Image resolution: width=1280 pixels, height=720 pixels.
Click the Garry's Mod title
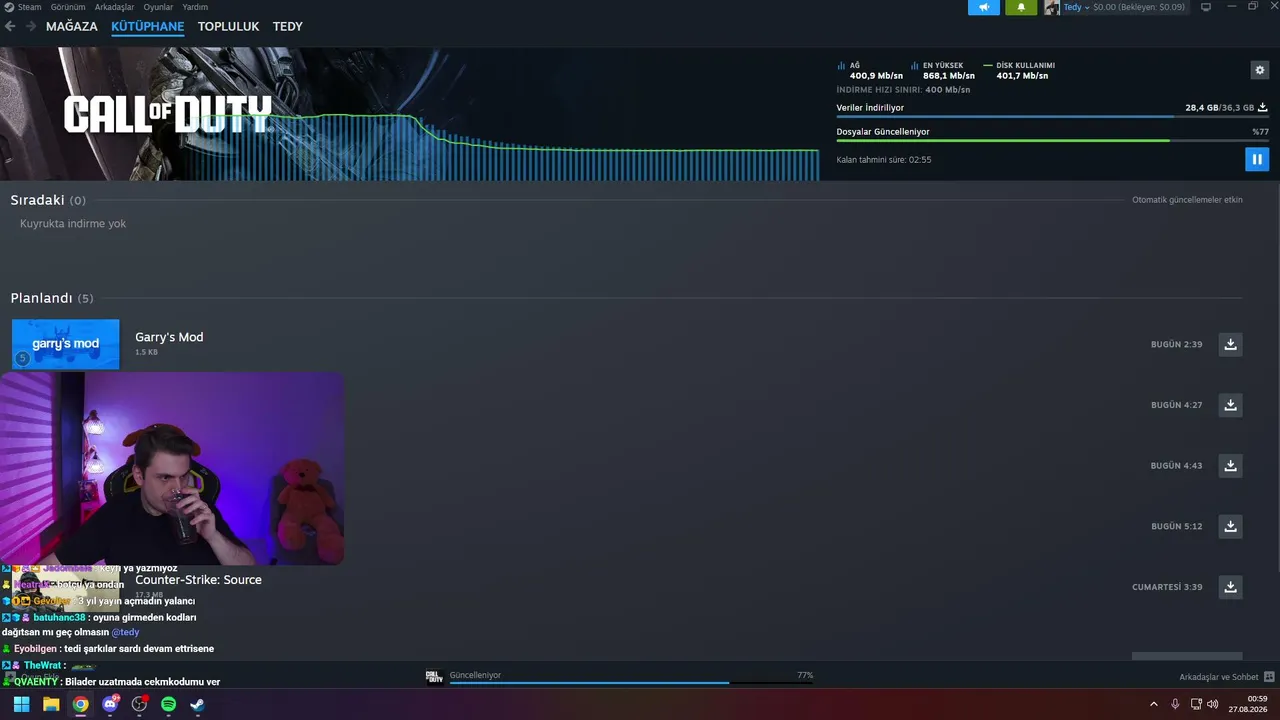pyautogui.click(x=169, y=337)
